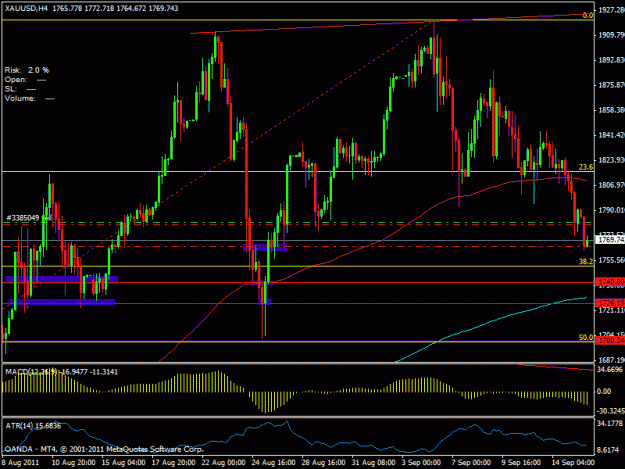
Task: Click the 1909.79 price scale value
Action: 611,35
